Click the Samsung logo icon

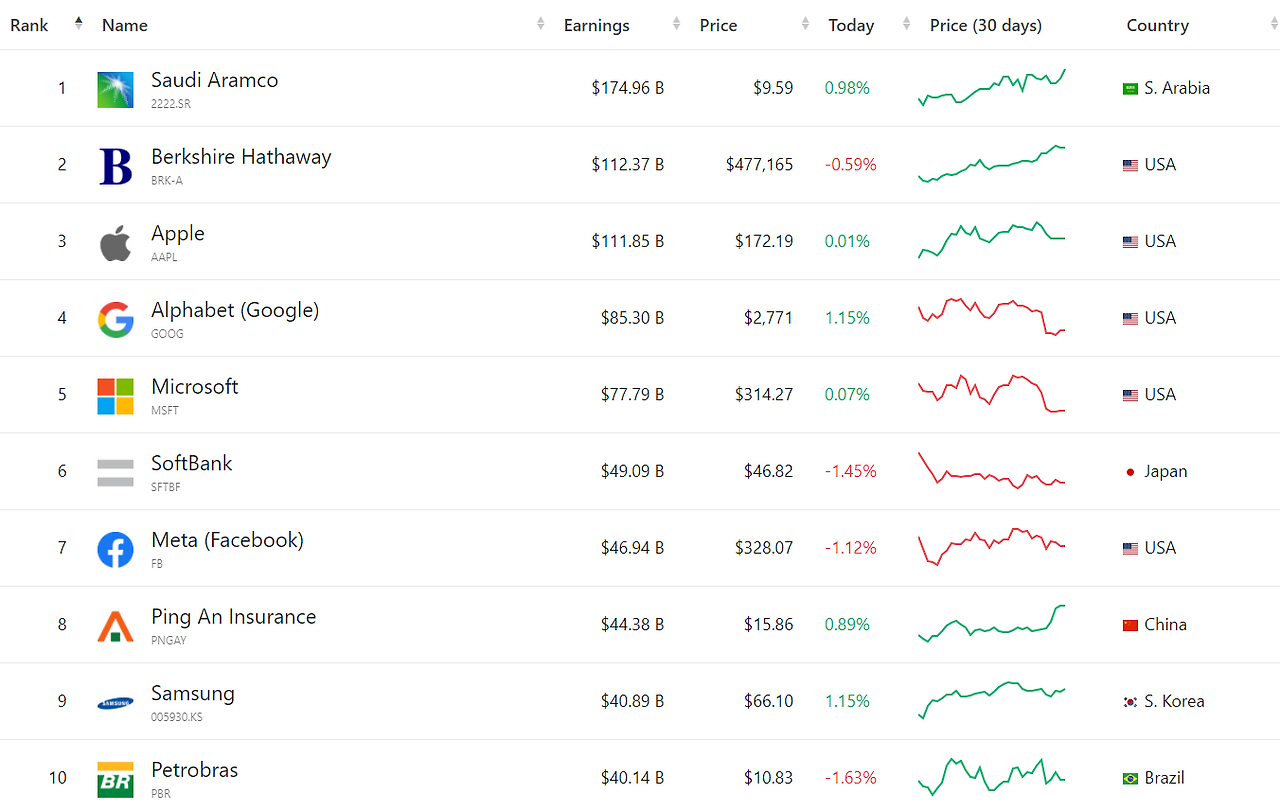point(115,703)
